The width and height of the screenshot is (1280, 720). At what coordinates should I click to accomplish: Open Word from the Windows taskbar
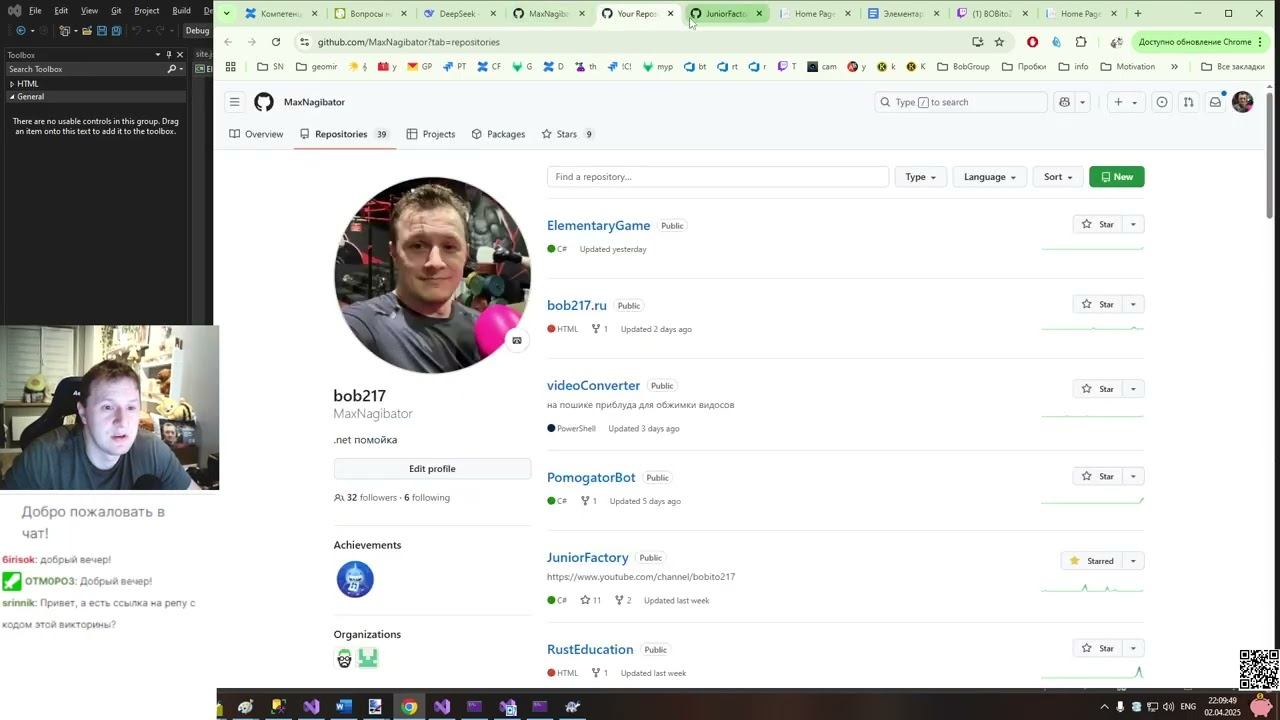click(x=343, y=706)
